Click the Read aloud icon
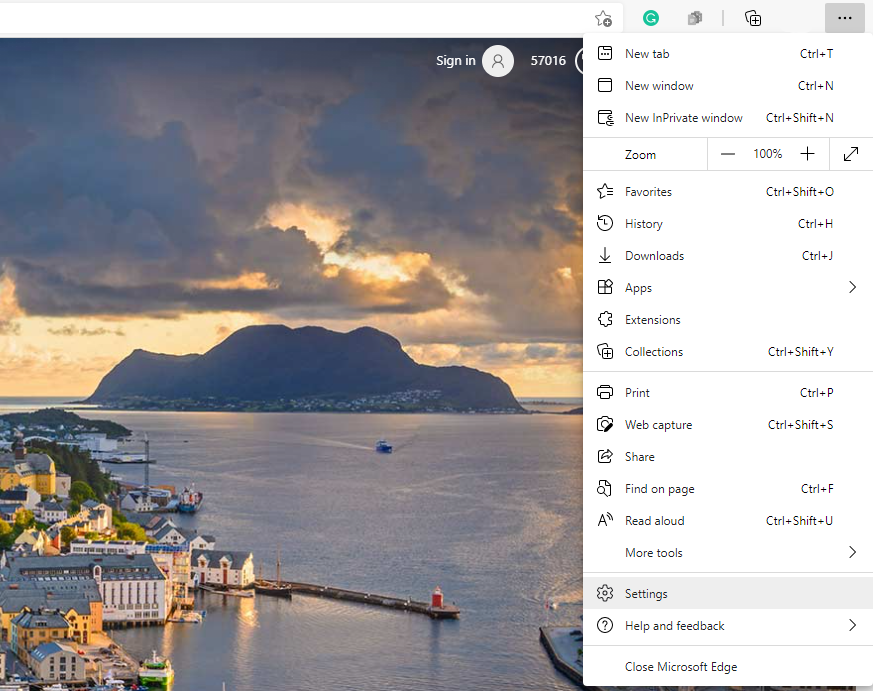The image size is (873, 691). click(x=604, y=520)
